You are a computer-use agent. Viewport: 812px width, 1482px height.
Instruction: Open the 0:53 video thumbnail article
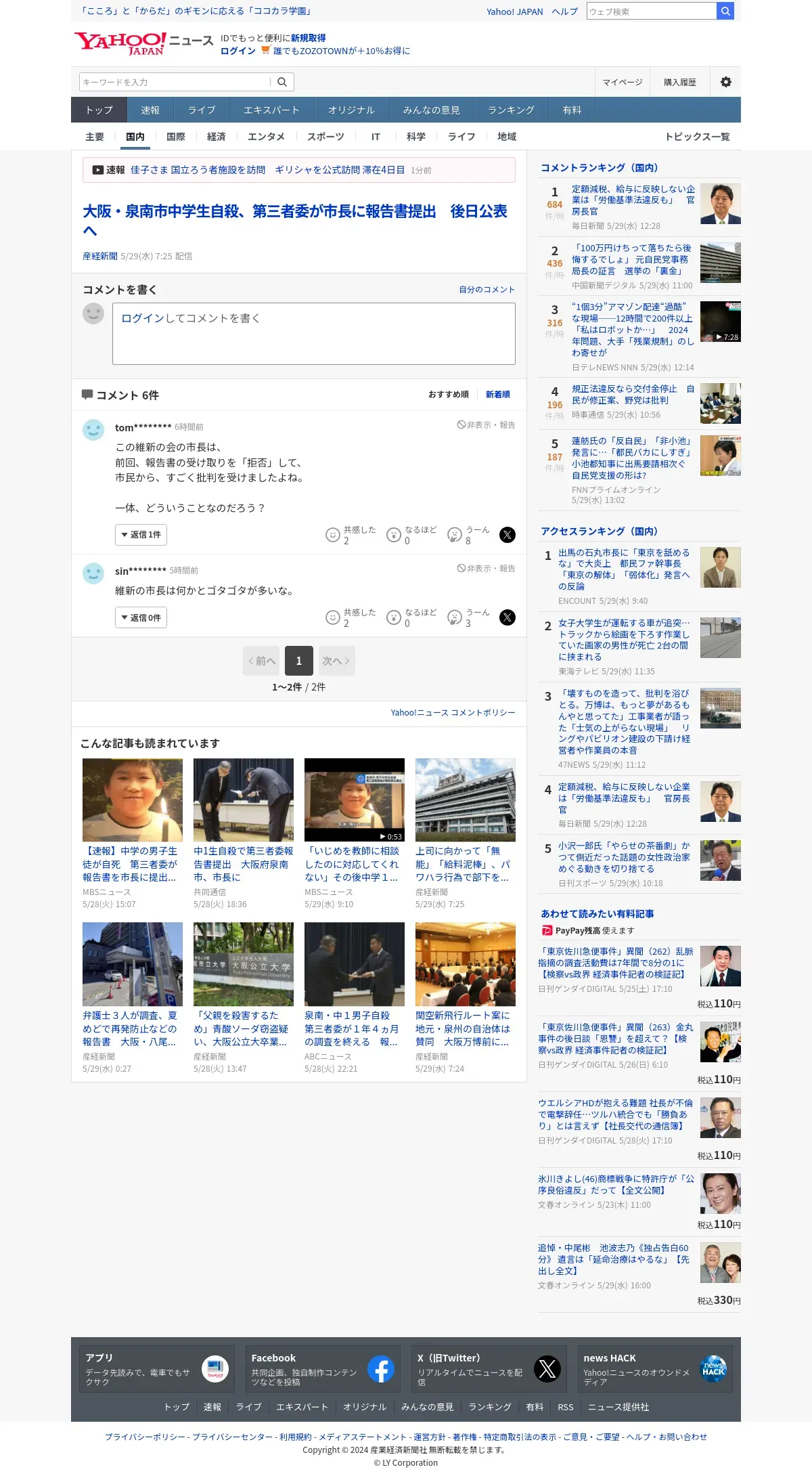355,800
